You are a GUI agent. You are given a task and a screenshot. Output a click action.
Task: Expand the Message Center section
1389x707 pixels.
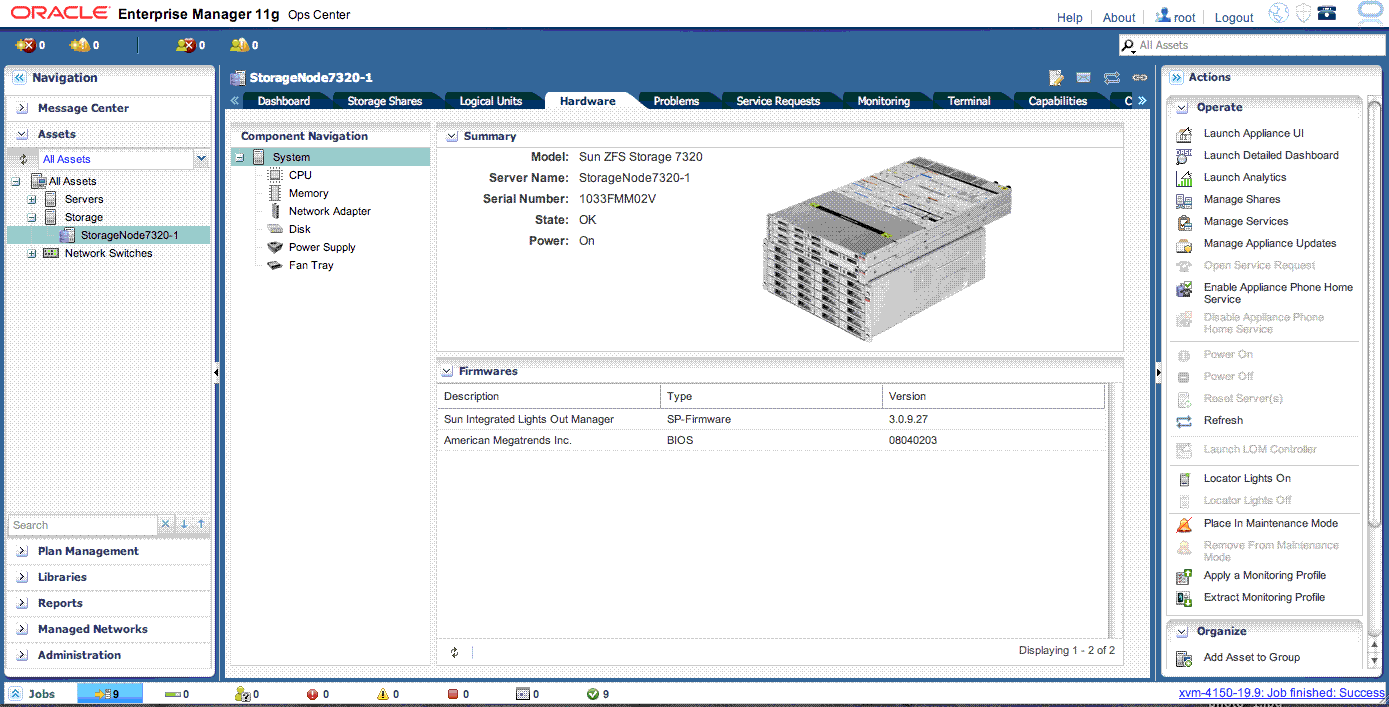tap(22, 108)
